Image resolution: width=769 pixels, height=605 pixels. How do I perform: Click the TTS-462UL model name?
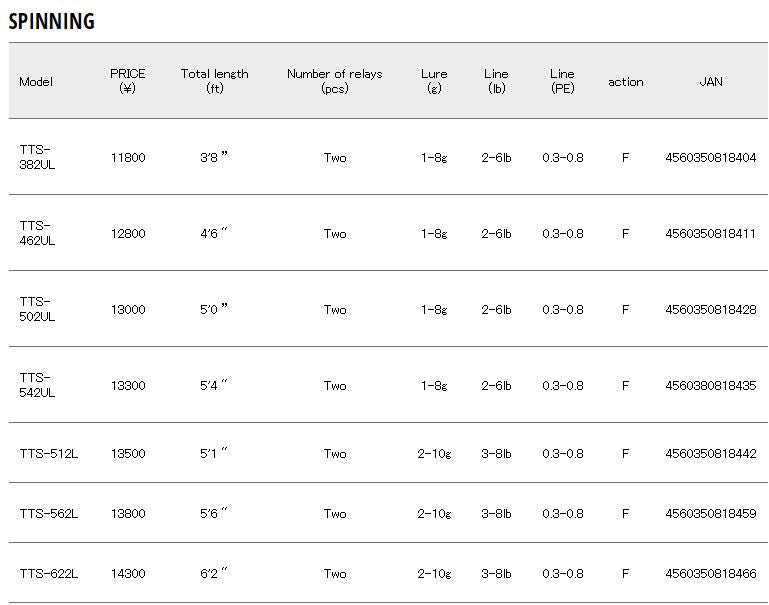37,233
